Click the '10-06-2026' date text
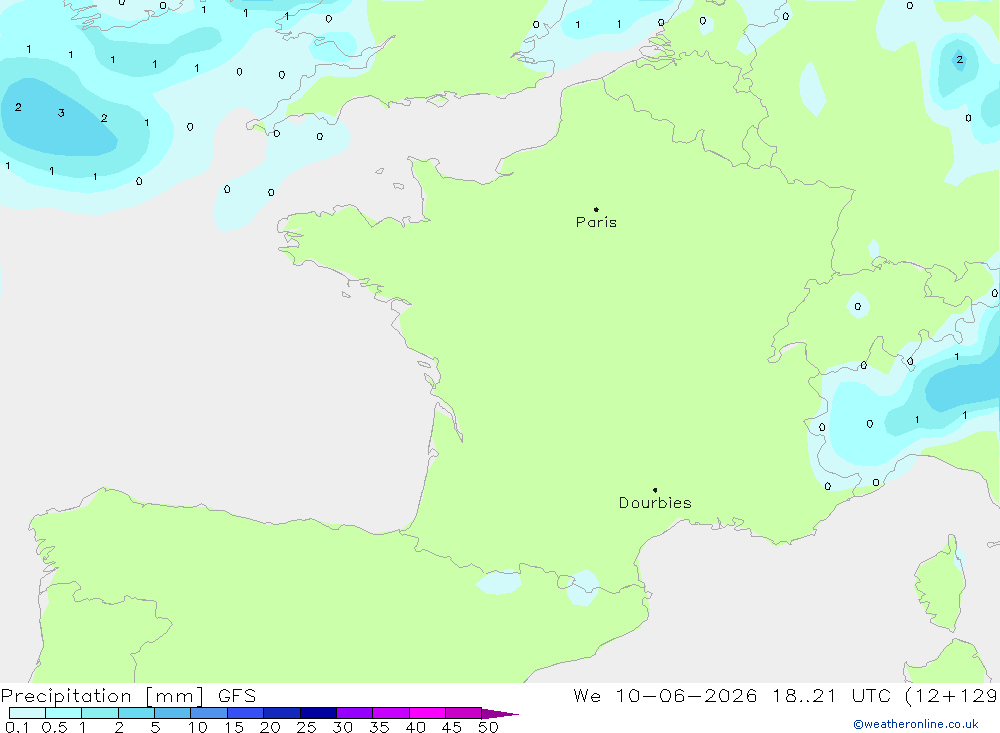Screen dimensions: 1000x733 point(686,696)
